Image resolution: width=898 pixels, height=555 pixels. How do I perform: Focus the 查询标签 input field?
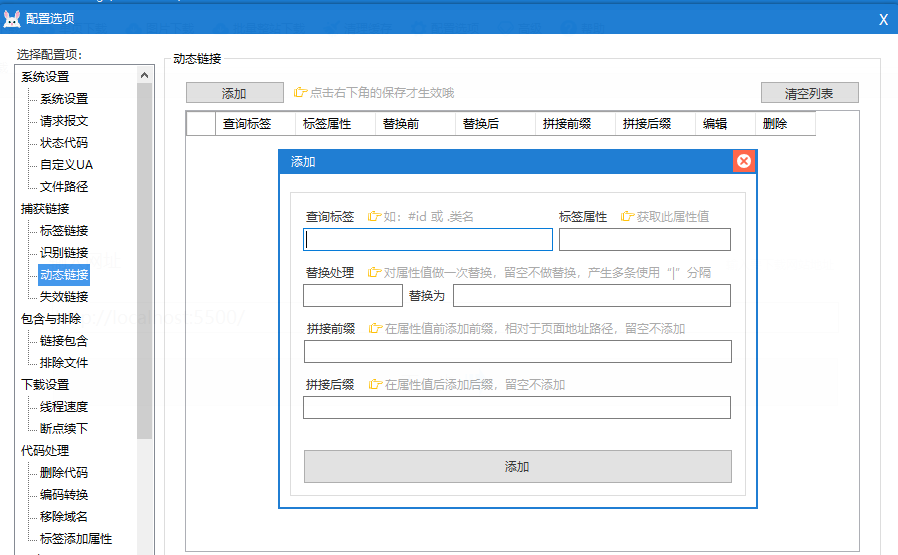[x=428, y=240]
